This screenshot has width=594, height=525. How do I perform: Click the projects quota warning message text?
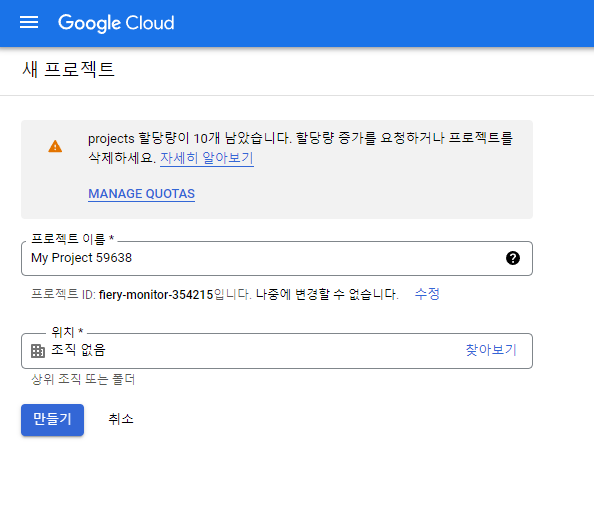300,148
